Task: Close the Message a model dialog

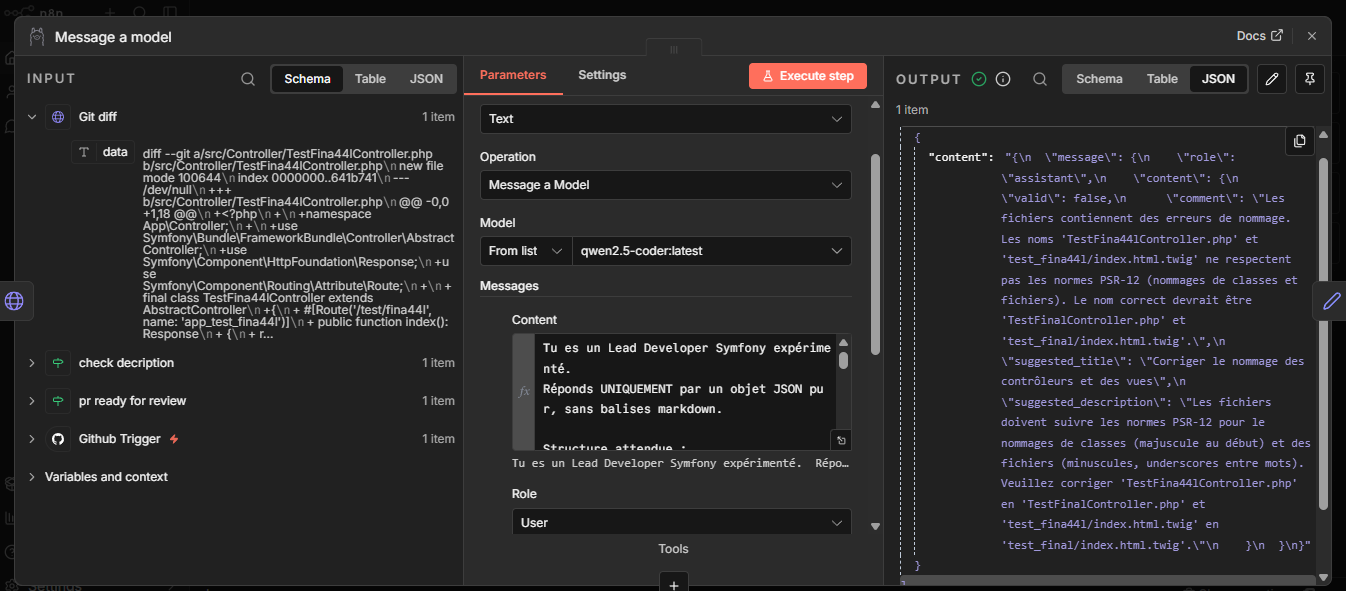Action: click(1312, 36)
